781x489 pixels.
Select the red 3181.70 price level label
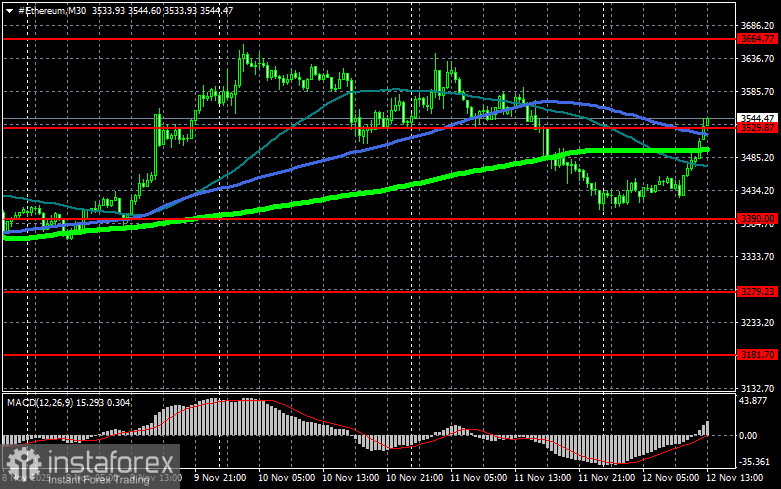point(757,355)
